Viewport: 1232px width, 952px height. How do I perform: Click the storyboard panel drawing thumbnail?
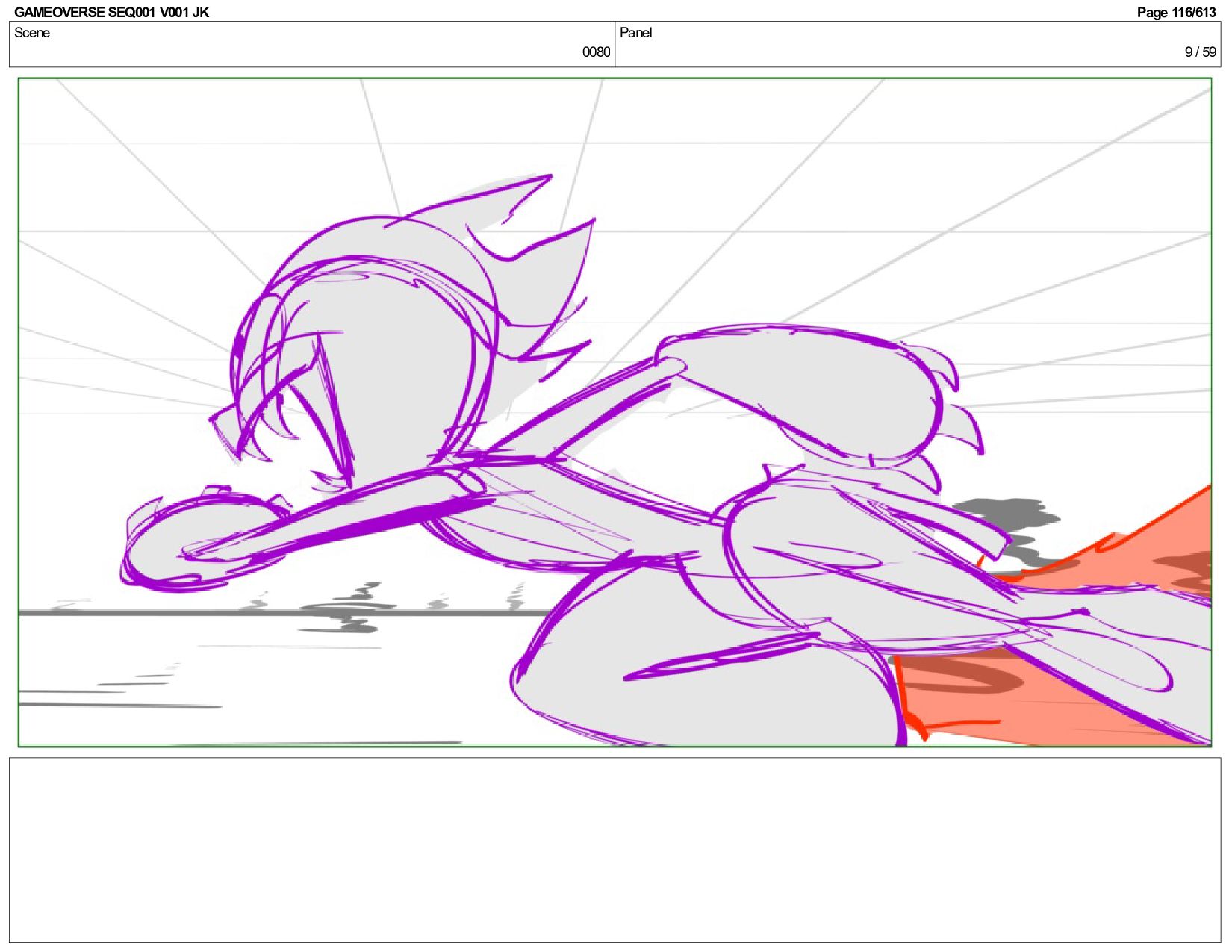615,412
